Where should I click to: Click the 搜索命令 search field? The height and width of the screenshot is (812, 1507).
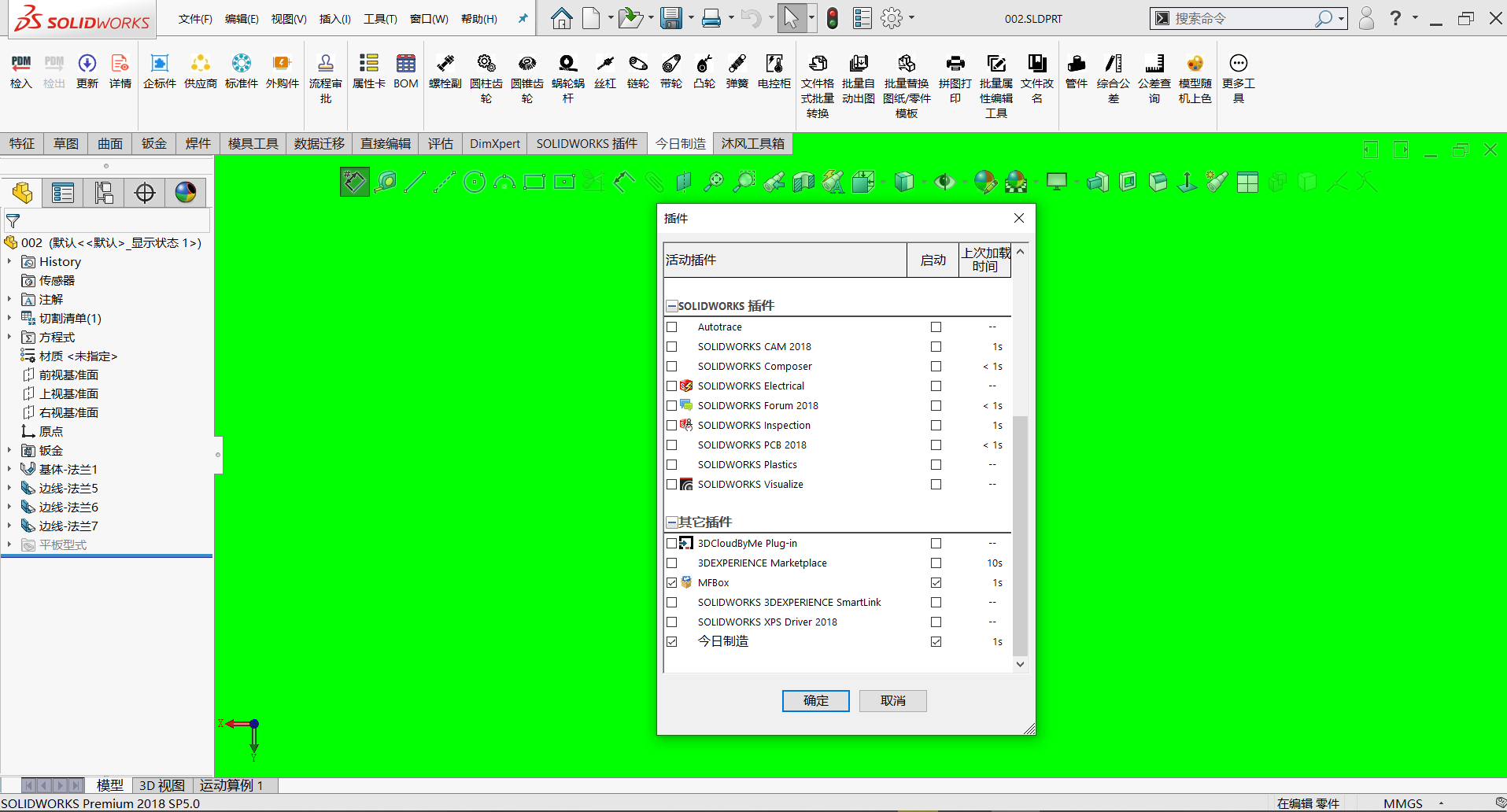pos(1243,18)
